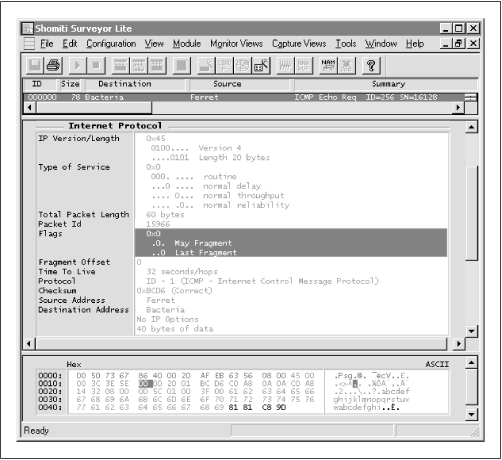Open the Window menu

click(x=381, y=44)
